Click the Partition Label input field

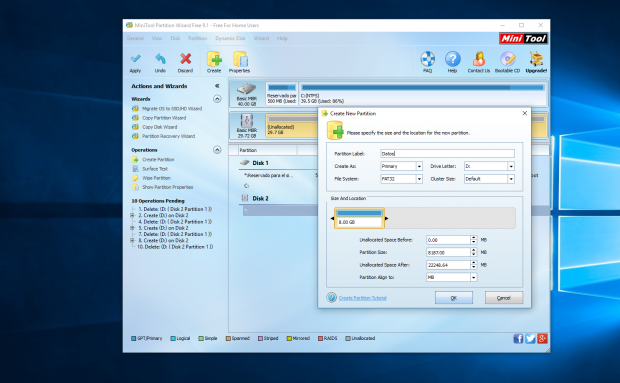coord(447,154)
